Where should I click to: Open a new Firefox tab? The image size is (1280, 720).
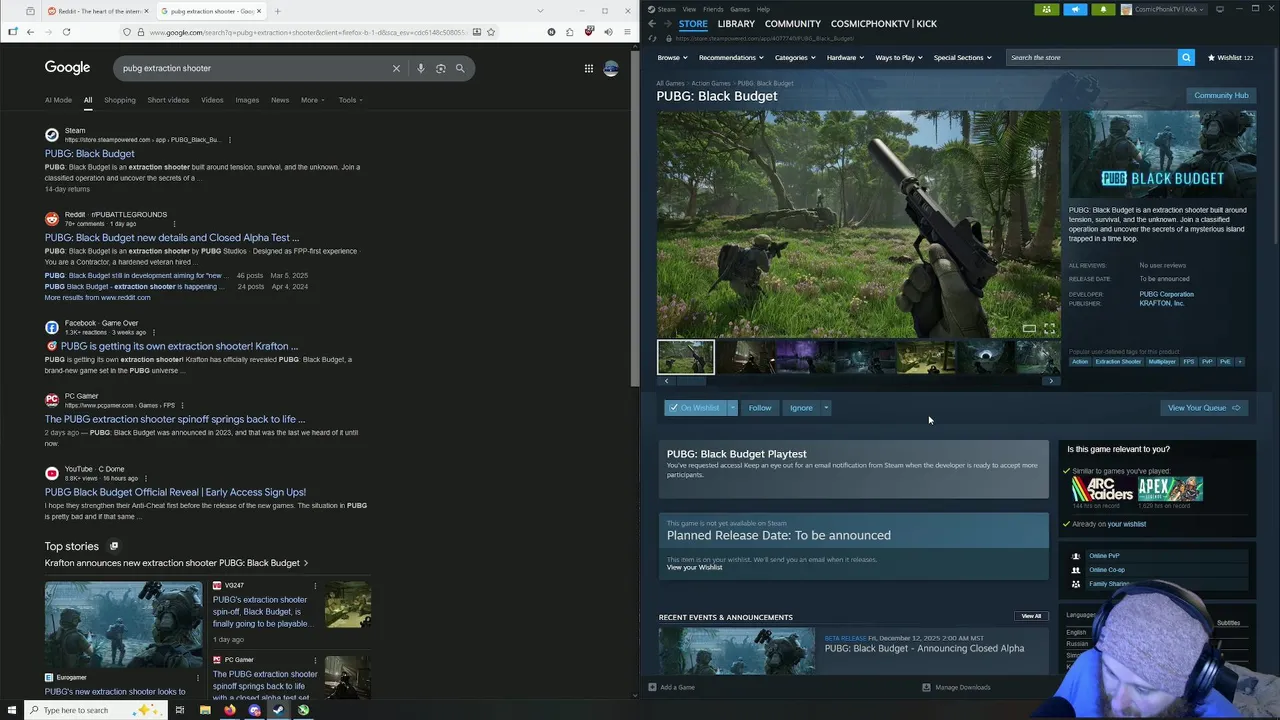tap(277, 11)
